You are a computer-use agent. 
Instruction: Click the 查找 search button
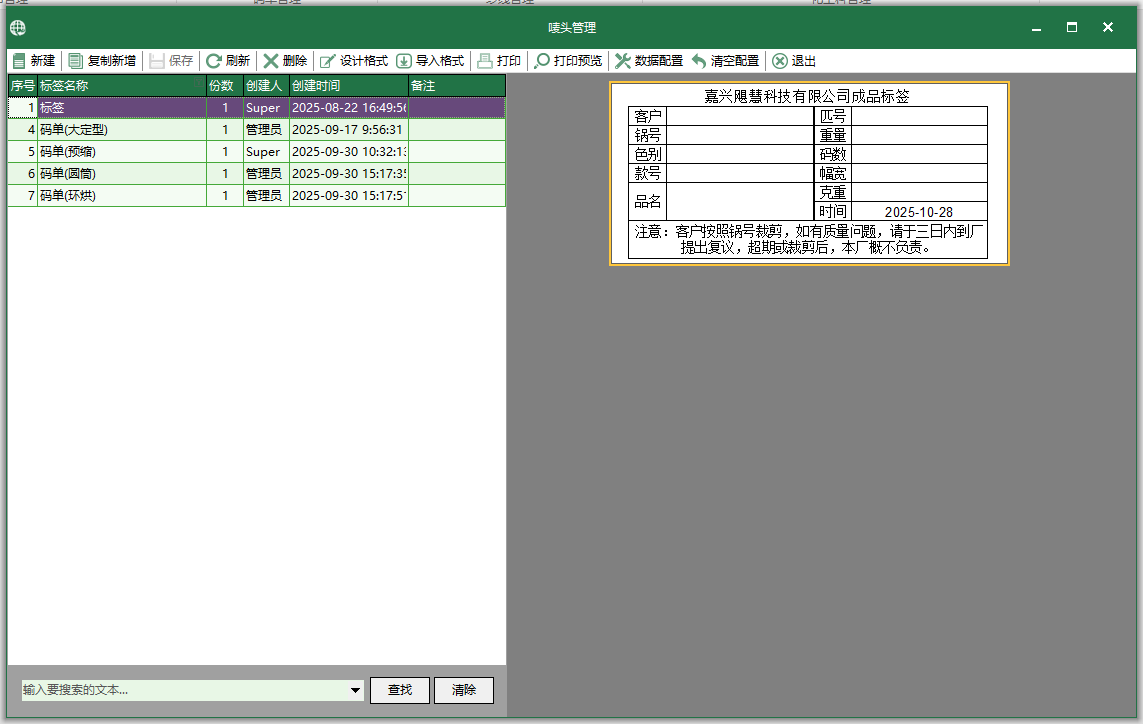pyautogui.click(x=400, y=690)
